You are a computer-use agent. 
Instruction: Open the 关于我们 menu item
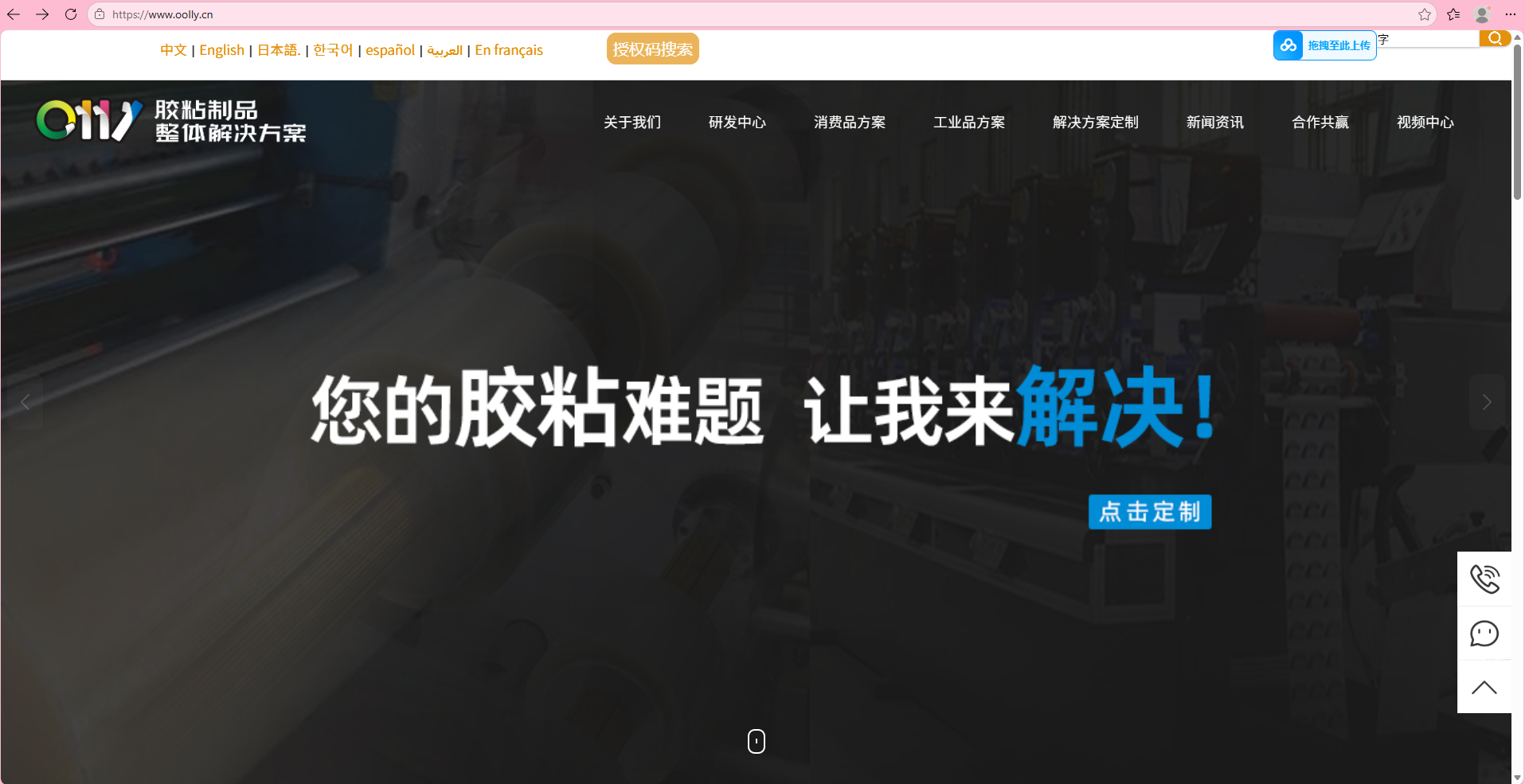(632, 122)
